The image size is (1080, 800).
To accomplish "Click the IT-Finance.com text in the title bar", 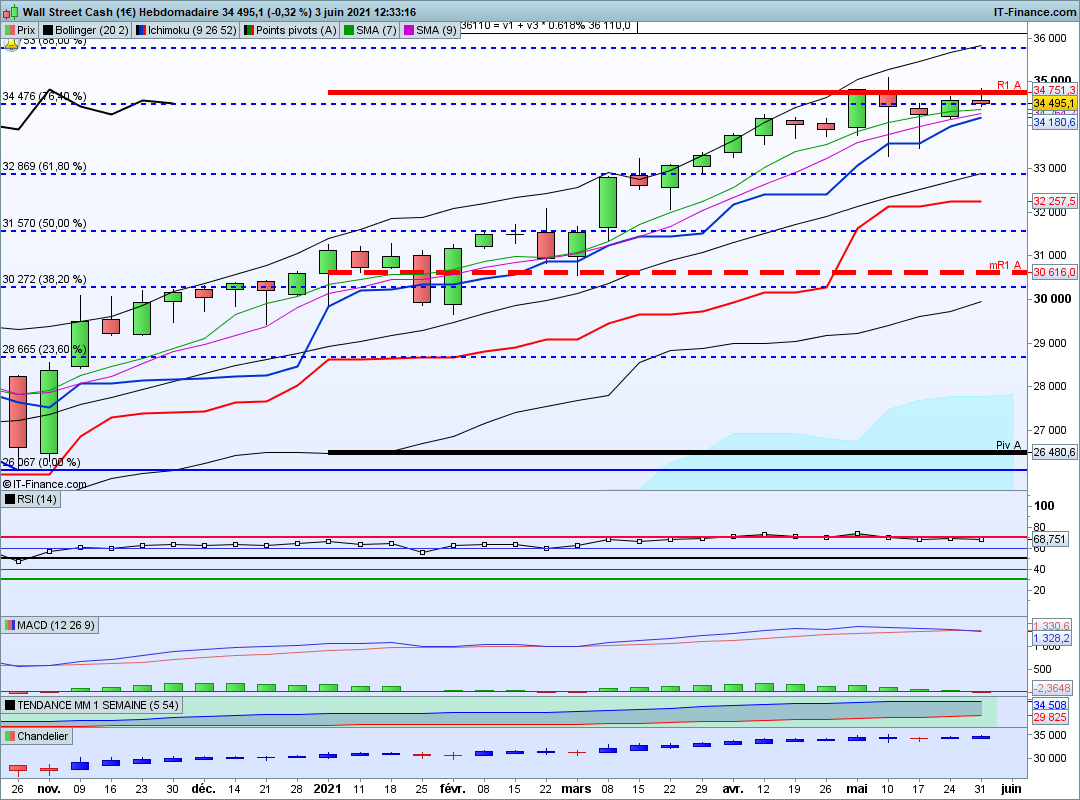I will [x=1034, y=12].
